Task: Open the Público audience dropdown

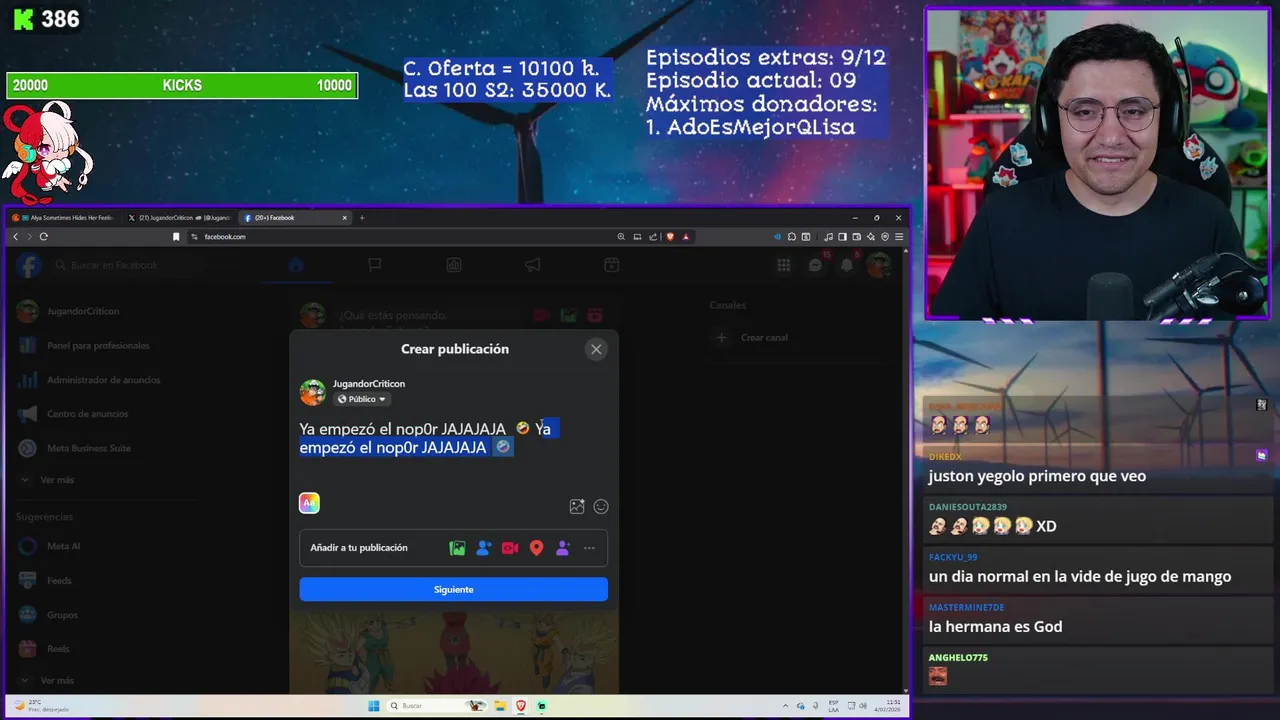Action: pos(361,399)
